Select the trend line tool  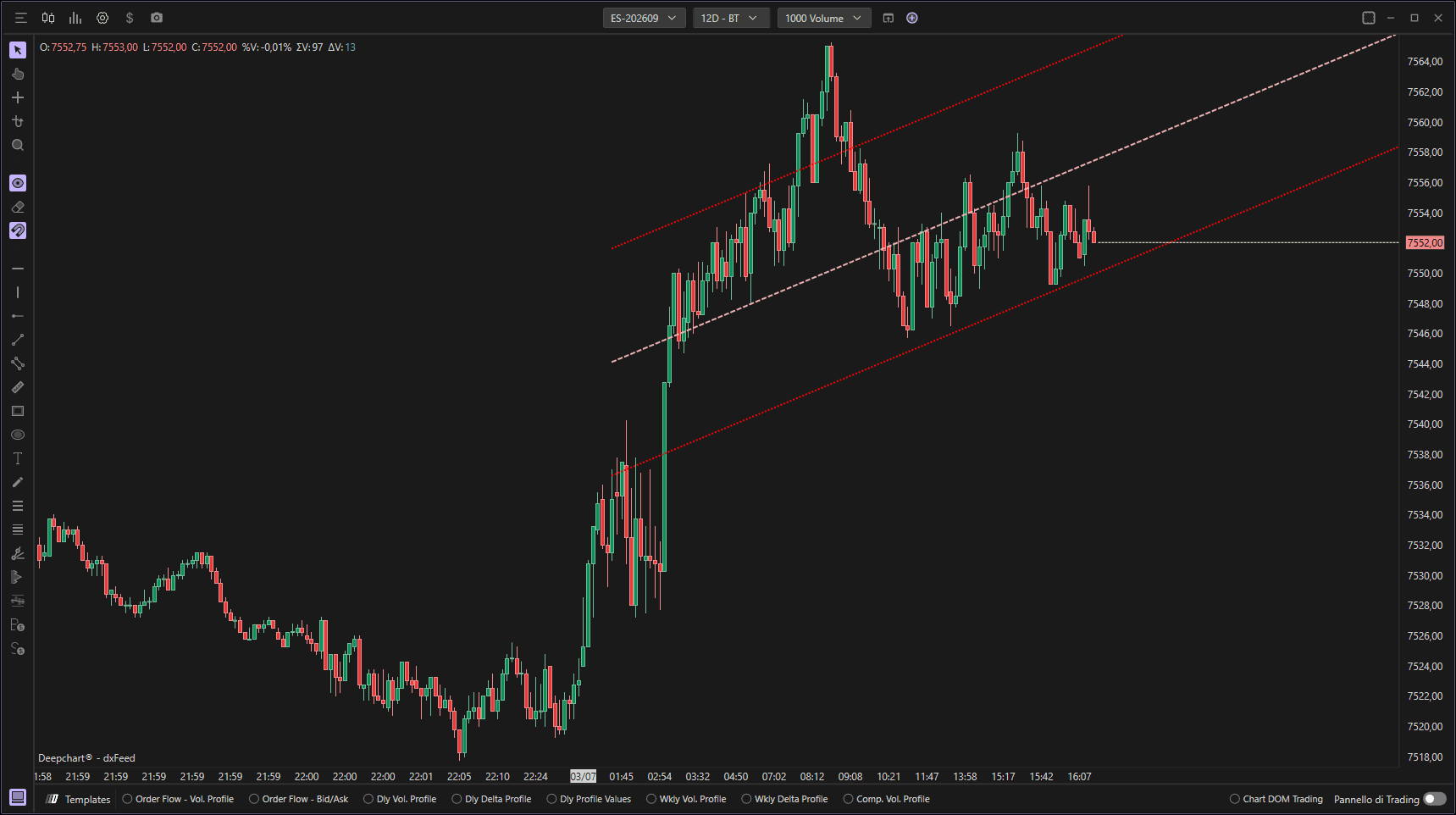18,340
